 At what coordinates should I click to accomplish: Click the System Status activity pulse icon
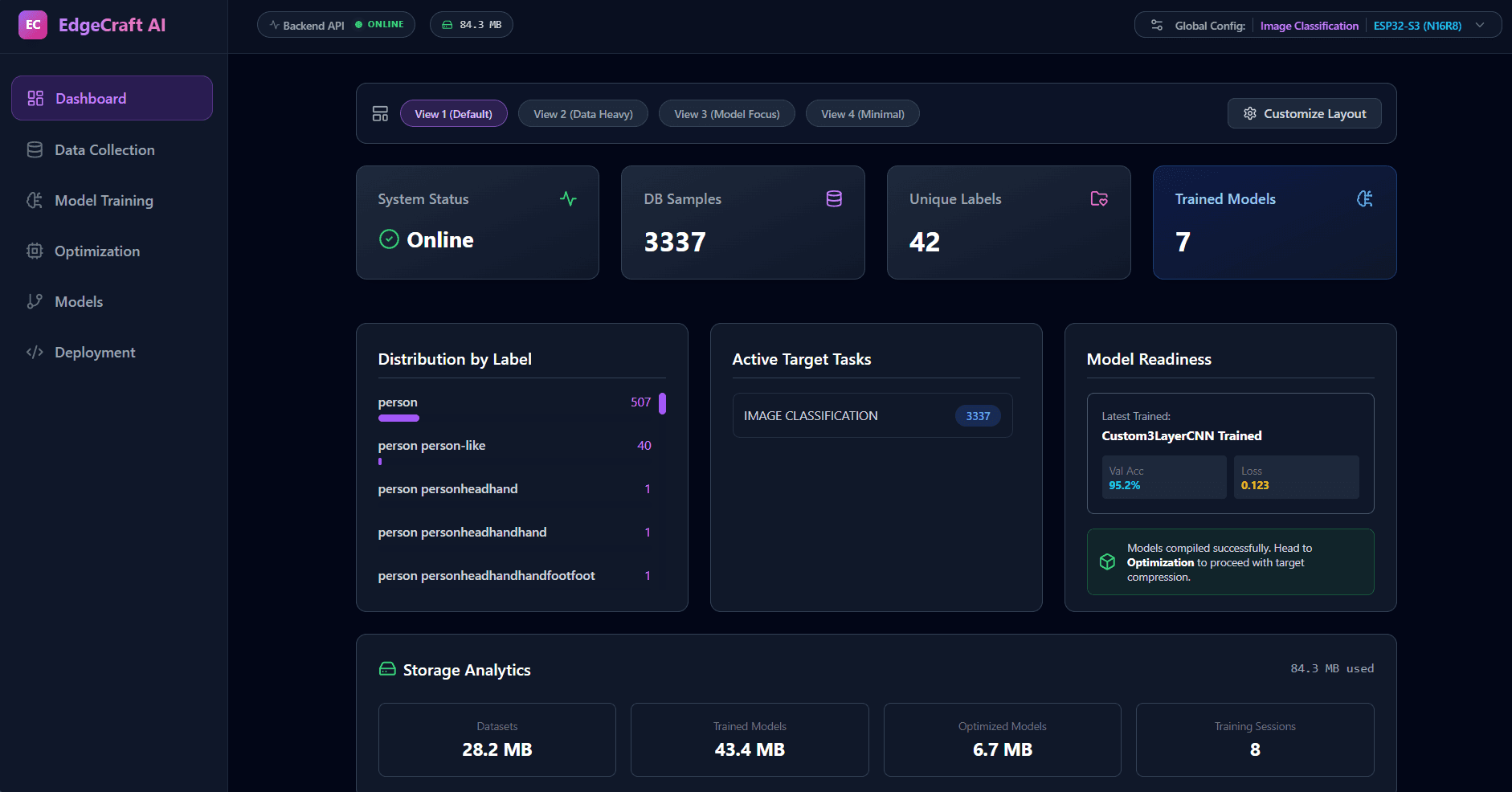[569, 198]
